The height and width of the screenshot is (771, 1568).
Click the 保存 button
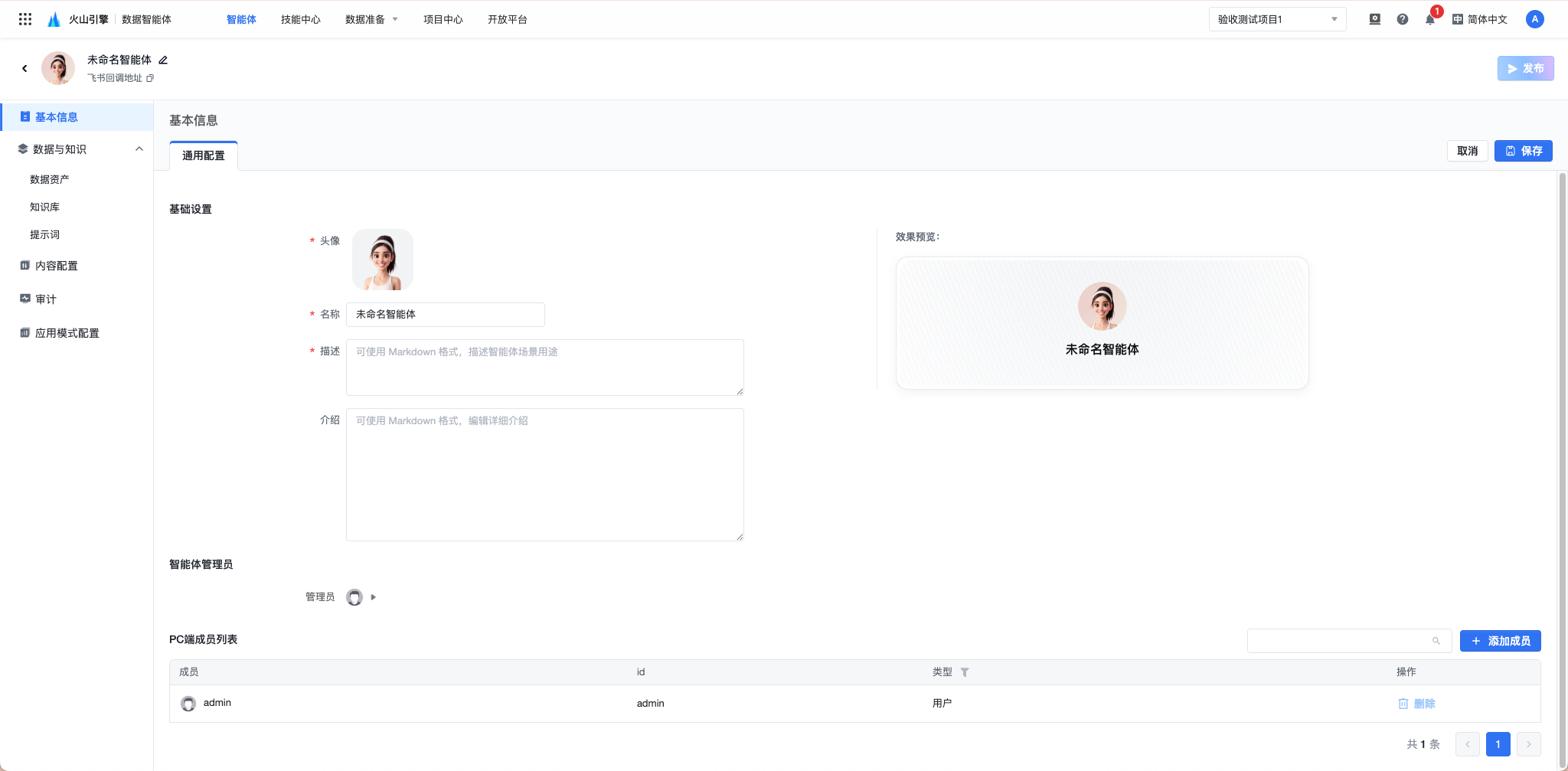pos(1523,151)
